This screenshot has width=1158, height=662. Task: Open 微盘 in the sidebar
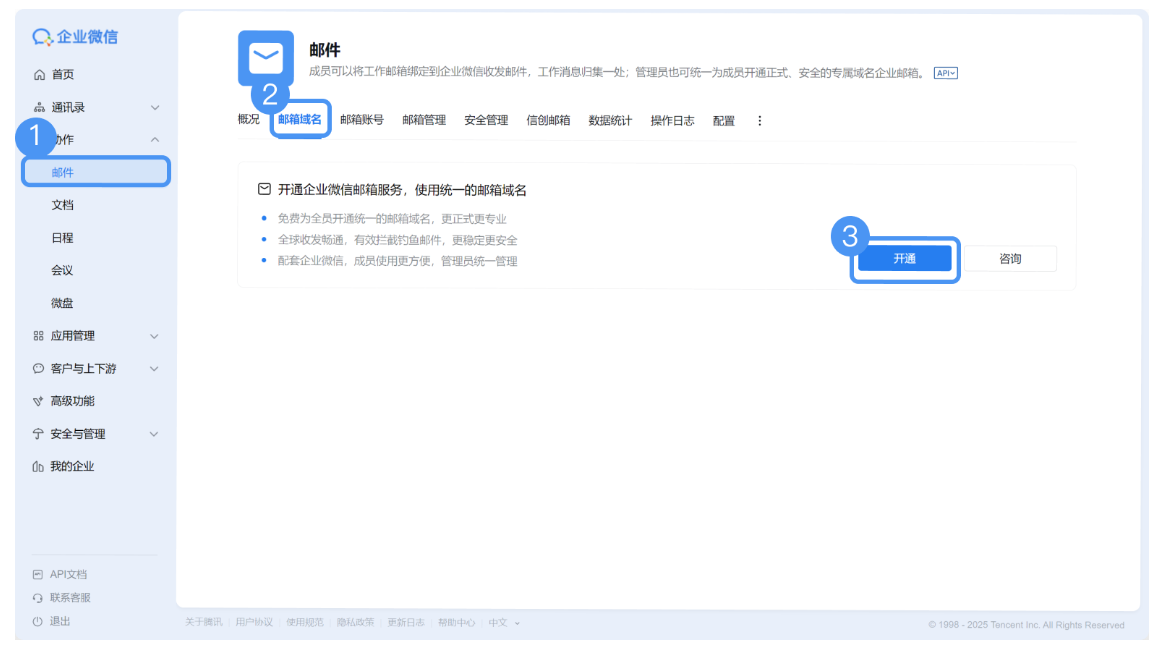[x=60, y=302]
